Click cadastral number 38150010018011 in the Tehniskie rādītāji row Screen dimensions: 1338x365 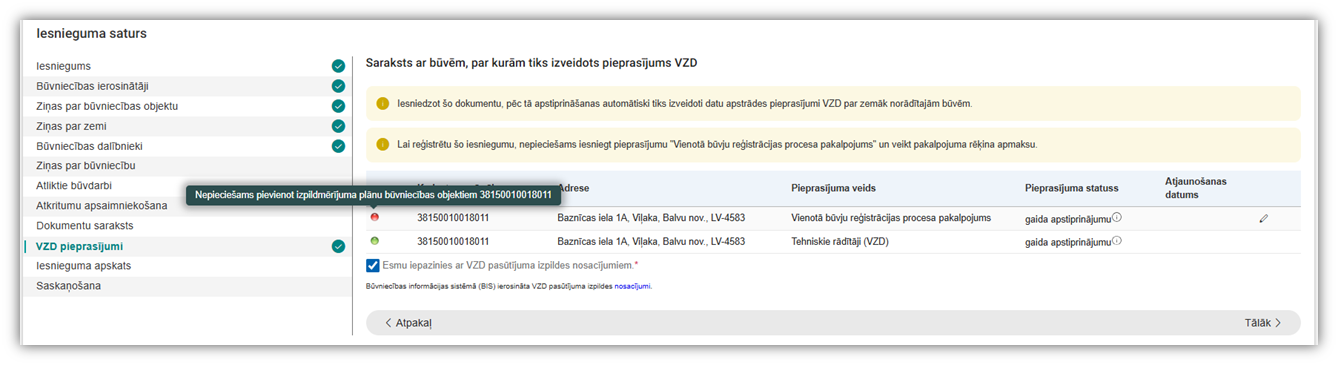pyautogui.click(x=453, y=241)
